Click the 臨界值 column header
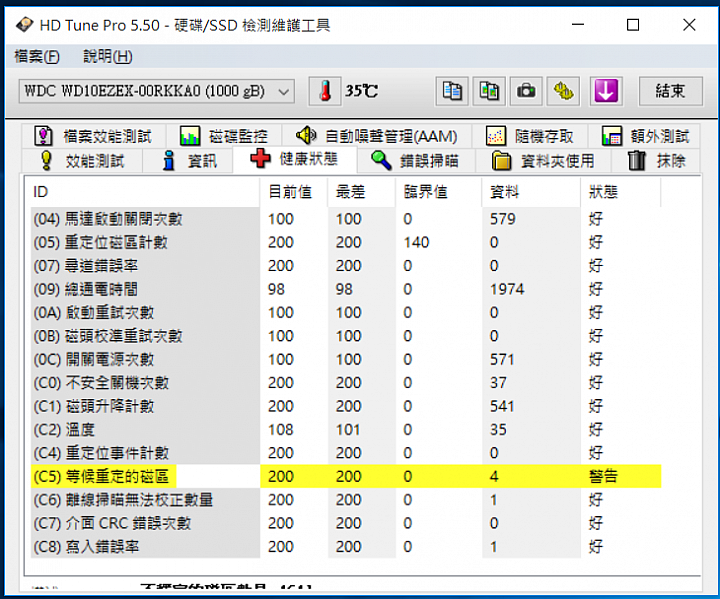Viewport: 720px width, 599px height. 439,192
